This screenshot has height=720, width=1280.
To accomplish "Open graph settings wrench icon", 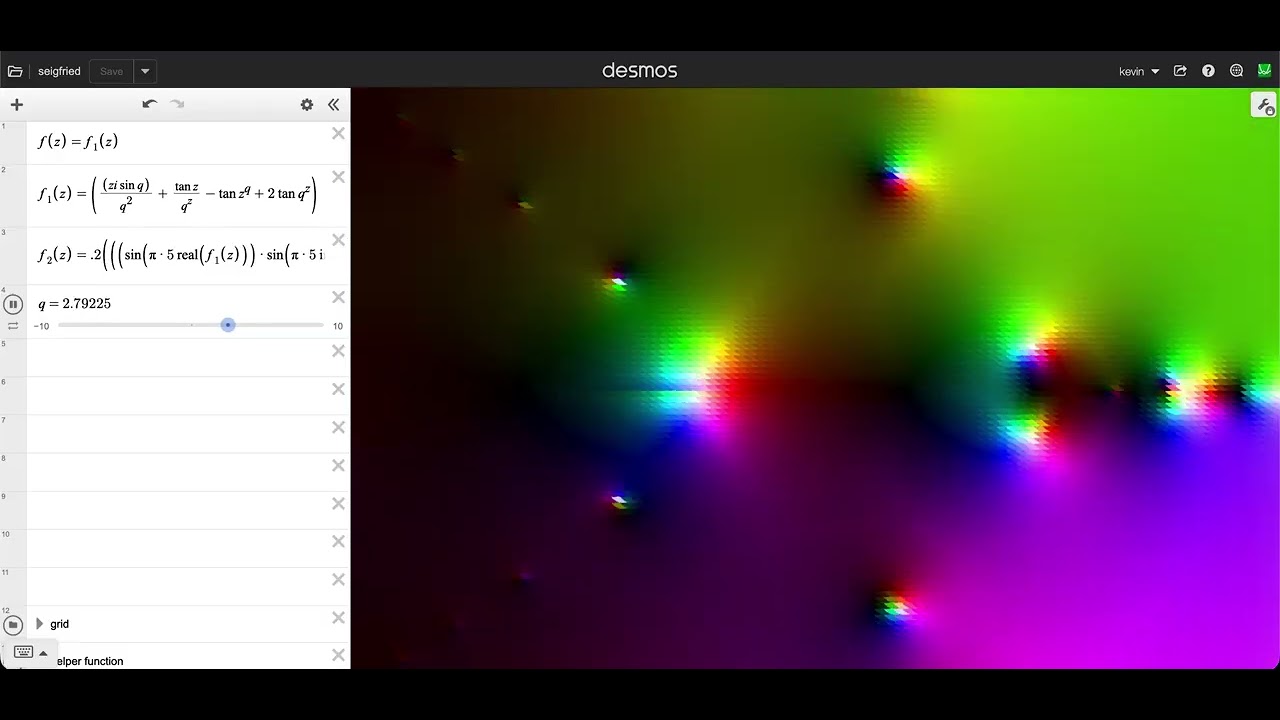I will click(x=1264, y=105).
